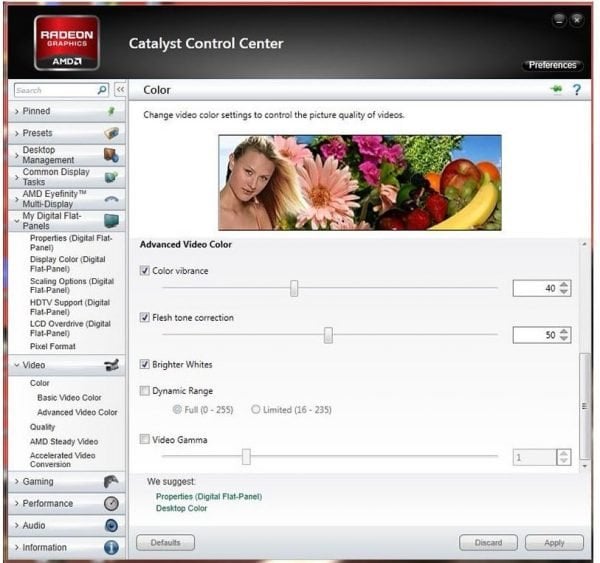
Task: Open help with the question mark icon
Action: click(577, 90)
